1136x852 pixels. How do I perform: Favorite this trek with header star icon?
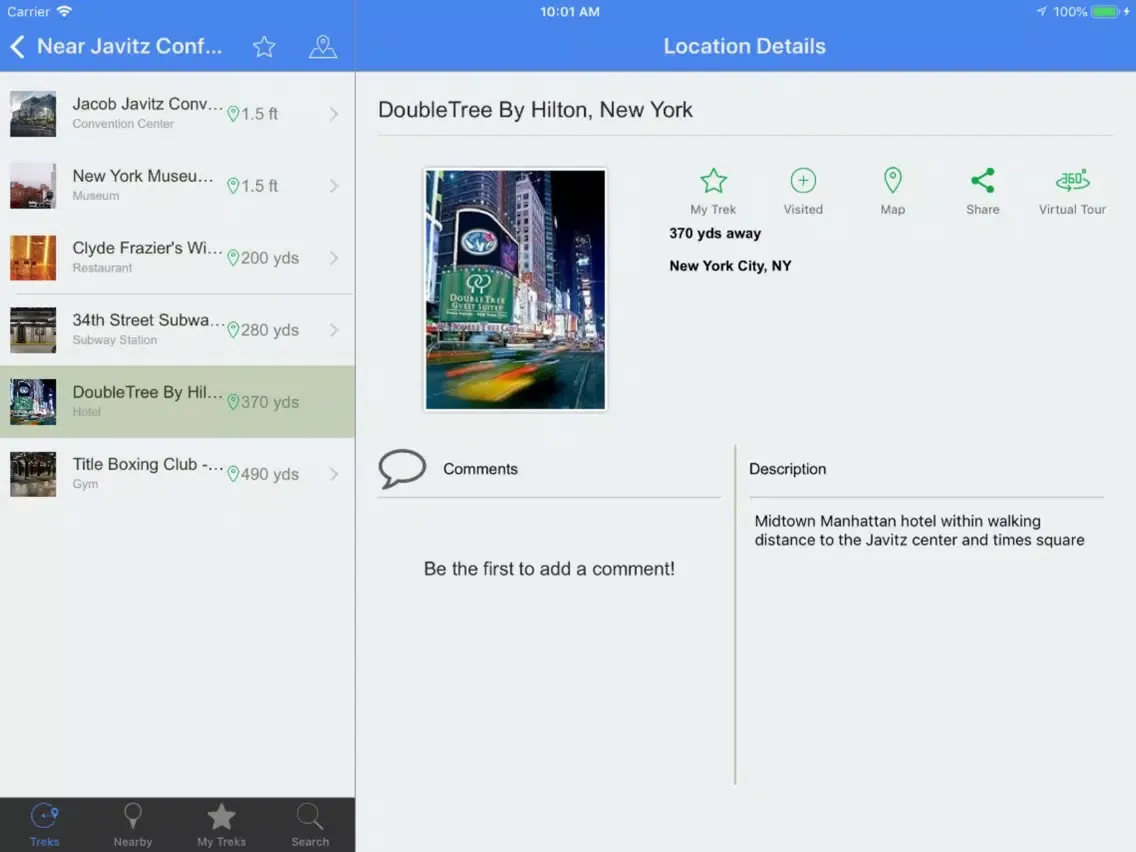click(x=264, y=46)
